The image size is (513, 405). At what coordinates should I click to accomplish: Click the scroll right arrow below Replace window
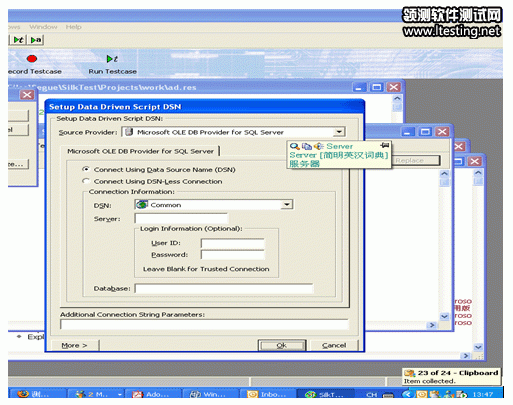coord(432,325)
